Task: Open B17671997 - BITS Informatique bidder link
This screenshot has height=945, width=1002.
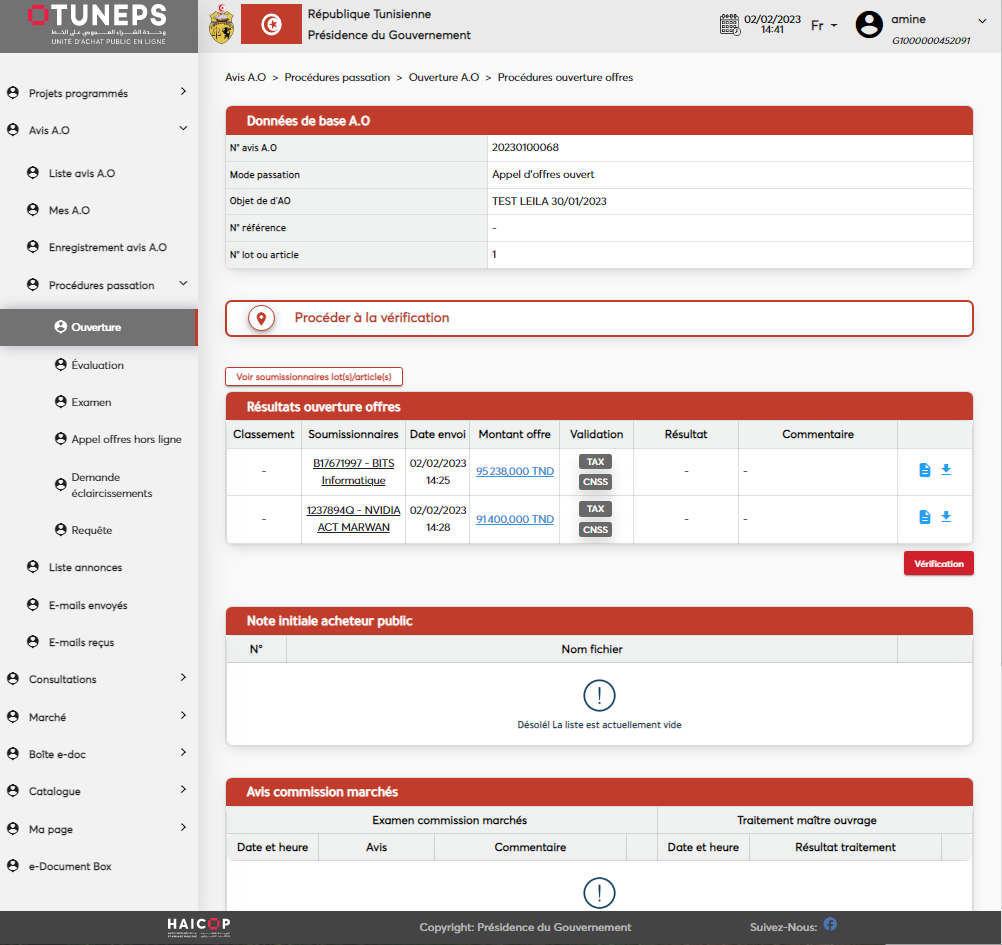Action: click(x=353, y=471)
